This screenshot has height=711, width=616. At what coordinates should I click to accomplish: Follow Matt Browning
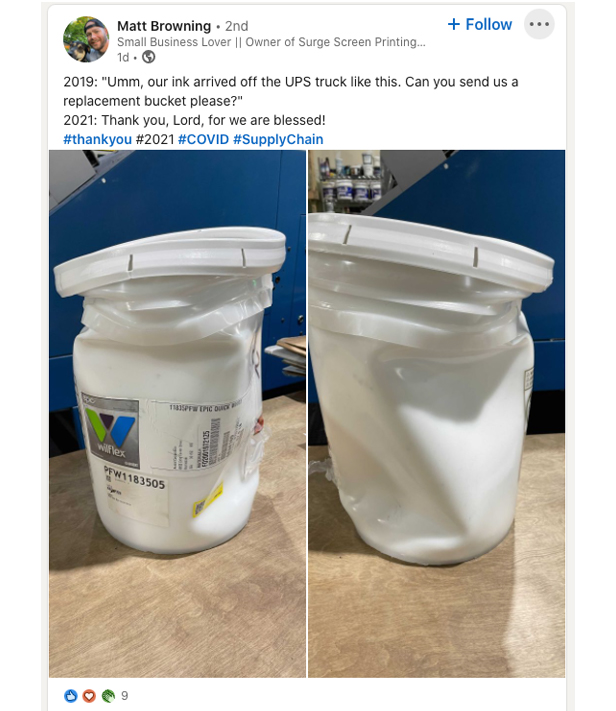480,24
